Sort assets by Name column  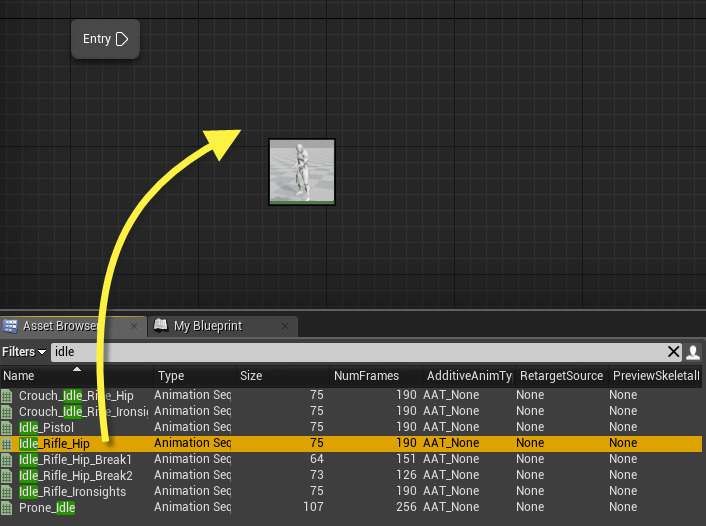click(76, 376)
